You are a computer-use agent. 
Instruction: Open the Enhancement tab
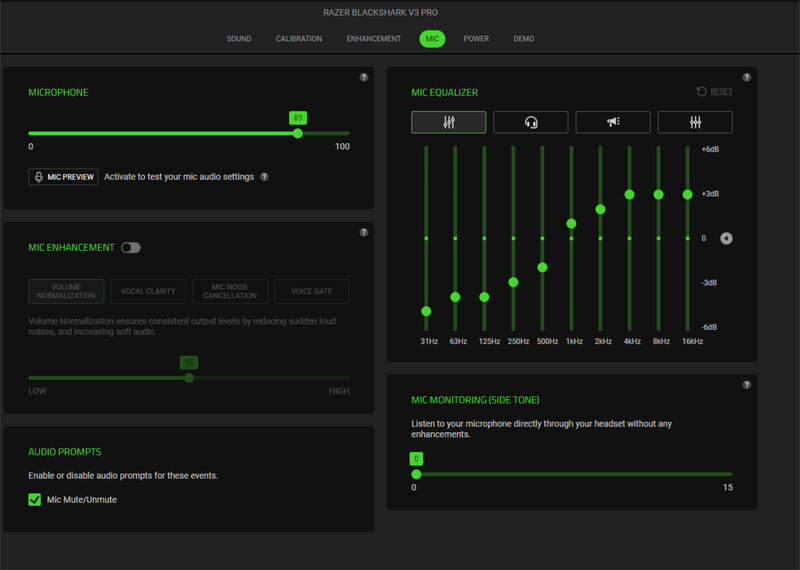click(373, 39)
